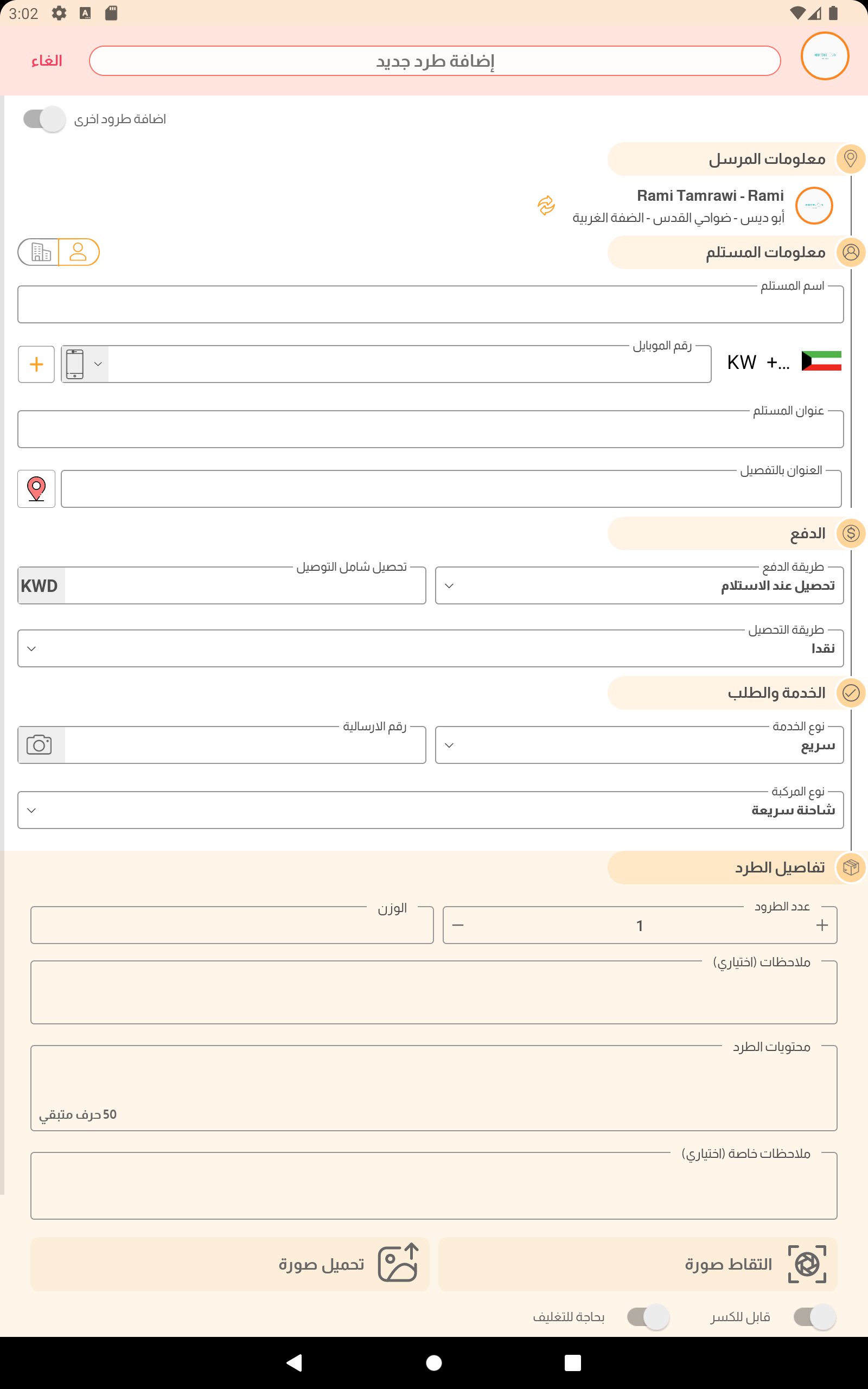Focus the اسم المستلم input field
Image resolution: width=868 pixels, height=1389 pixels.
point(431,304)
